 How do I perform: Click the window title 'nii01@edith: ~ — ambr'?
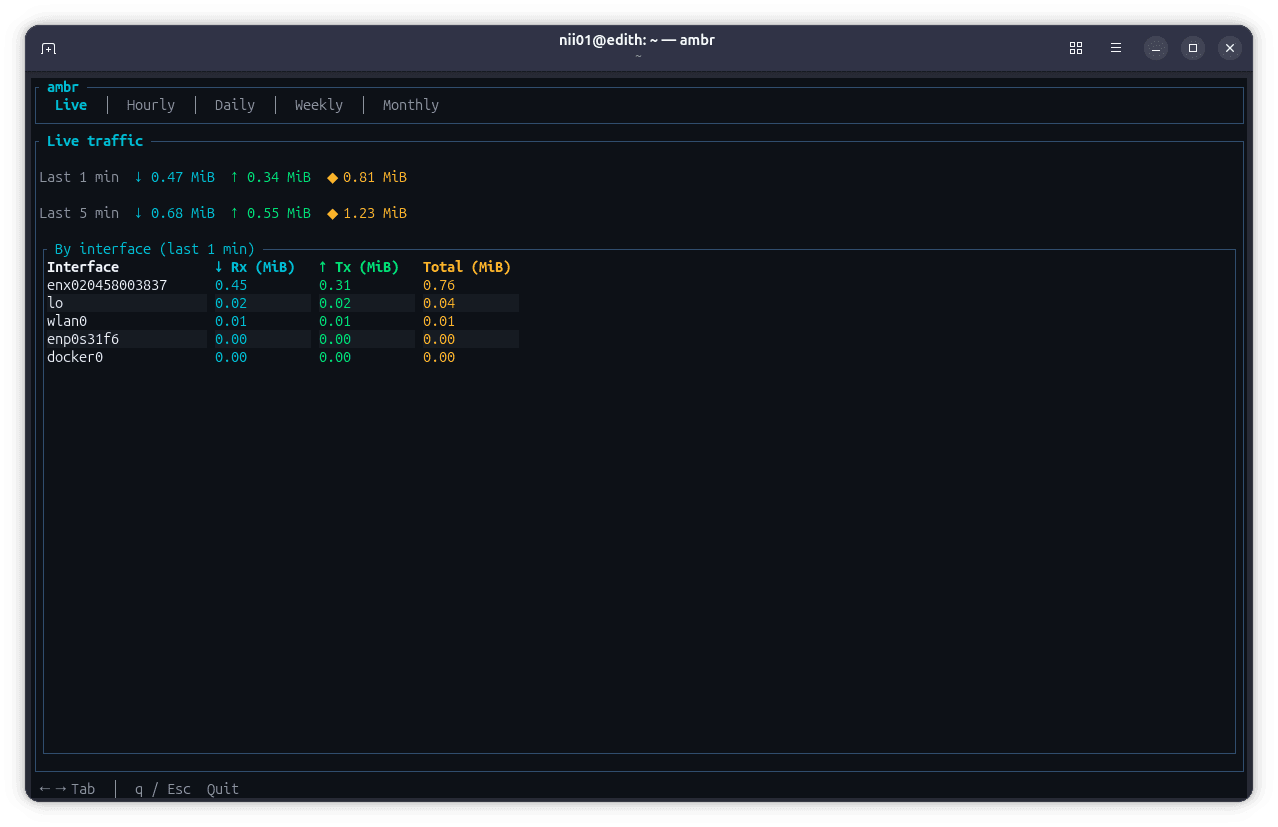(637, 40)
